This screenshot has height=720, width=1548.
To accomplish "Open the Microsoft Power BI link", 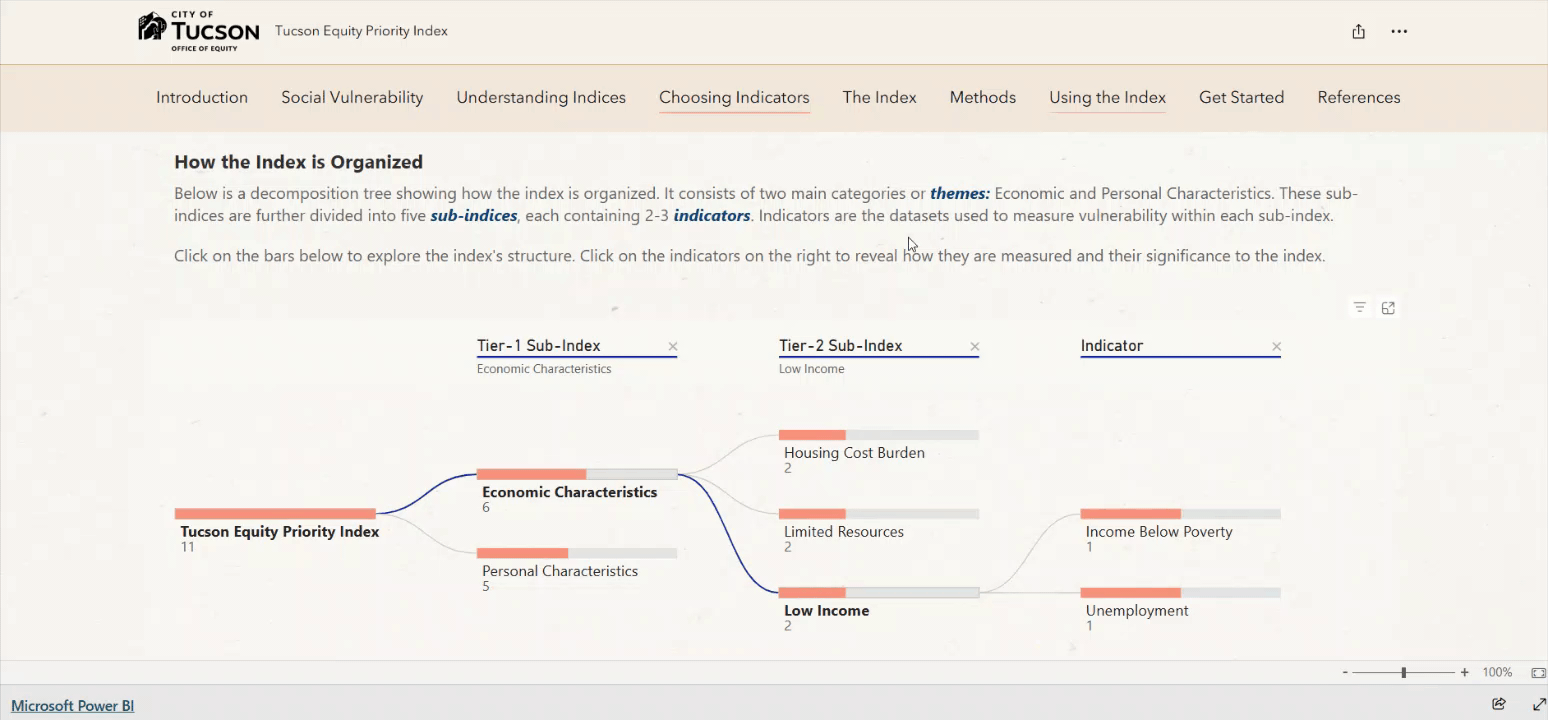I will (72, 705).
